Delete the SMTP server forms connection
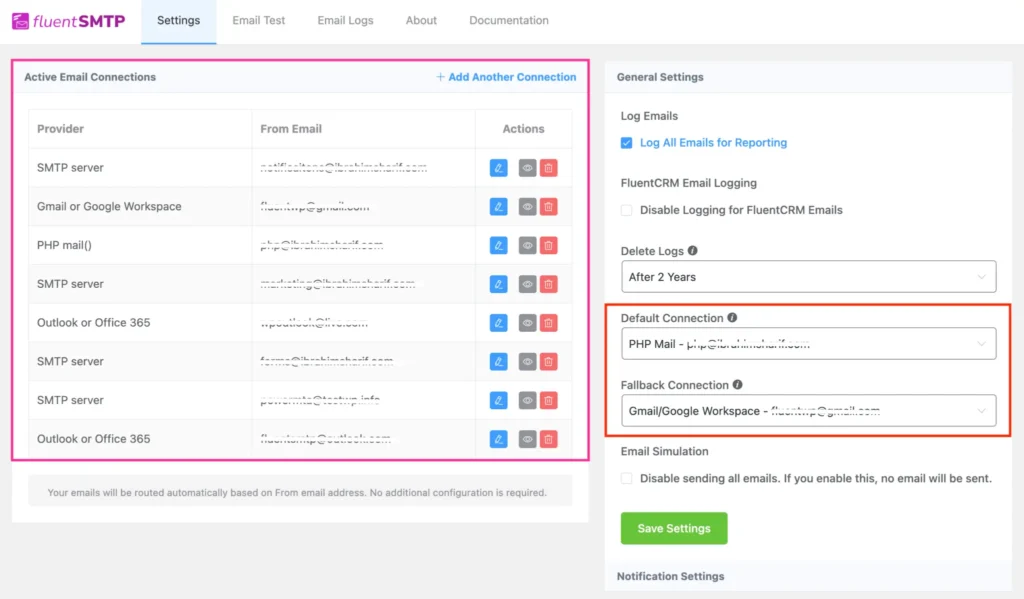 click(549, 361)
